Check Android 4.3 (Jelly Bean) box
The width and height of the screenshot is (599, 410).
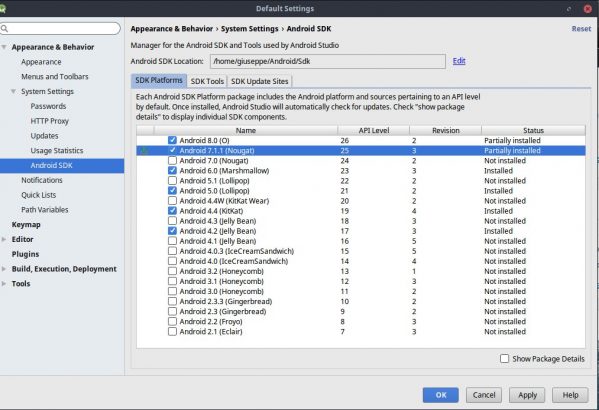(172, 221)
